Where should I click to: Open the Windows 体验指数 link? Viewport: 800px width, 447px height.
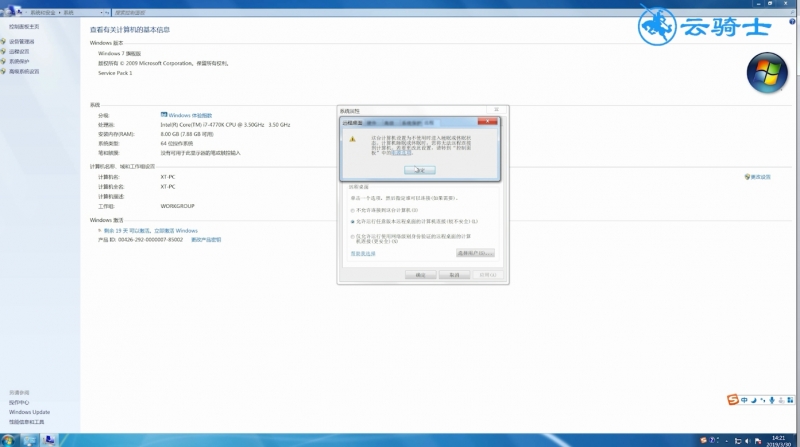click(190, 115)
